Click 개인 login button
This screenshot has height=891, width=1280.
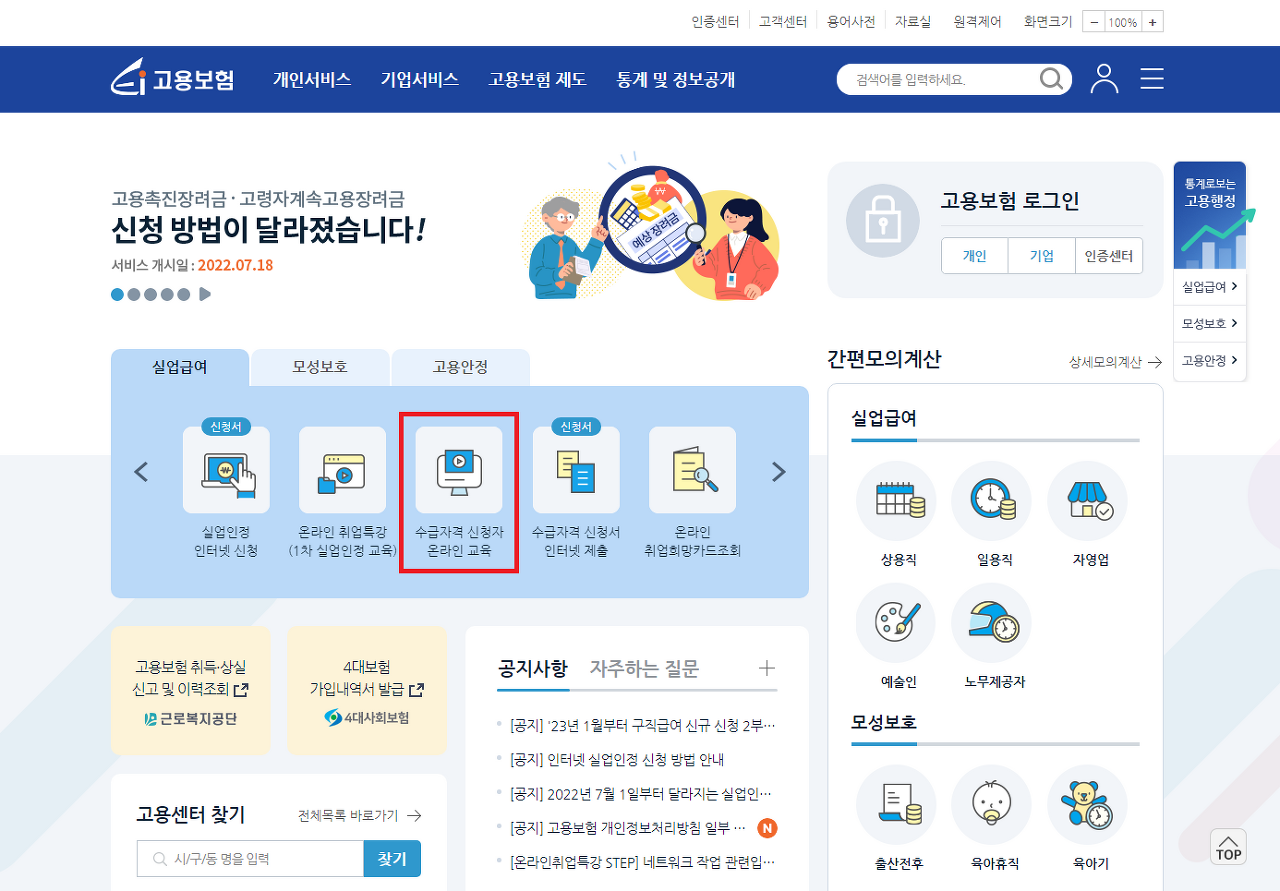(x=975, y=256)
